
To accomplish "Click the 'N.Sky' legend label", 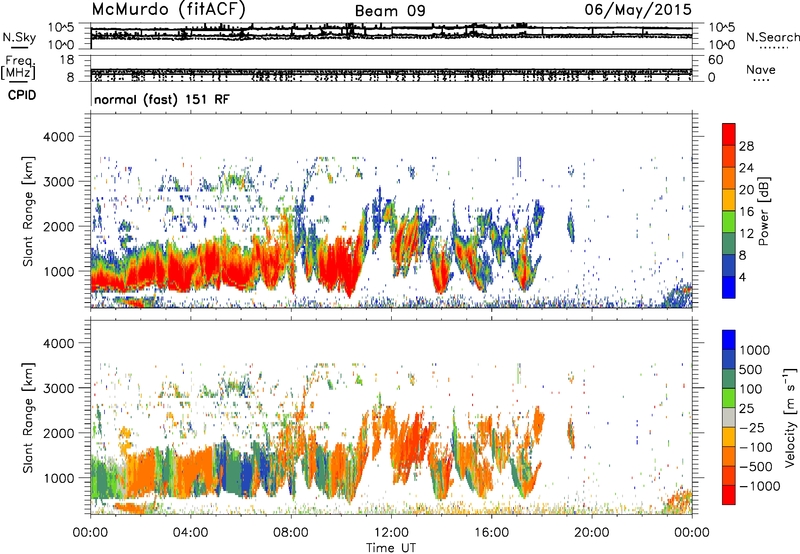I will point(19,37).
